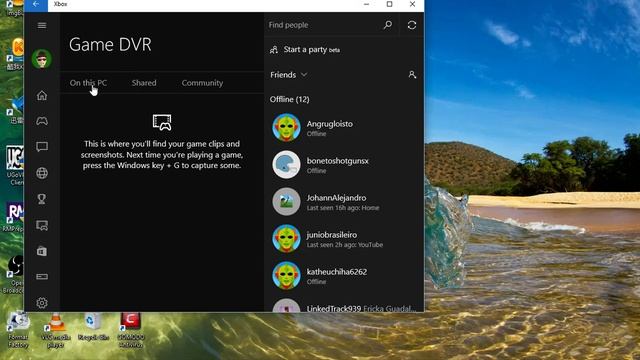Screen dimensions: 640x360
Task: Select friend name JohannAlejandro
Action: click(x=336, y=198)
